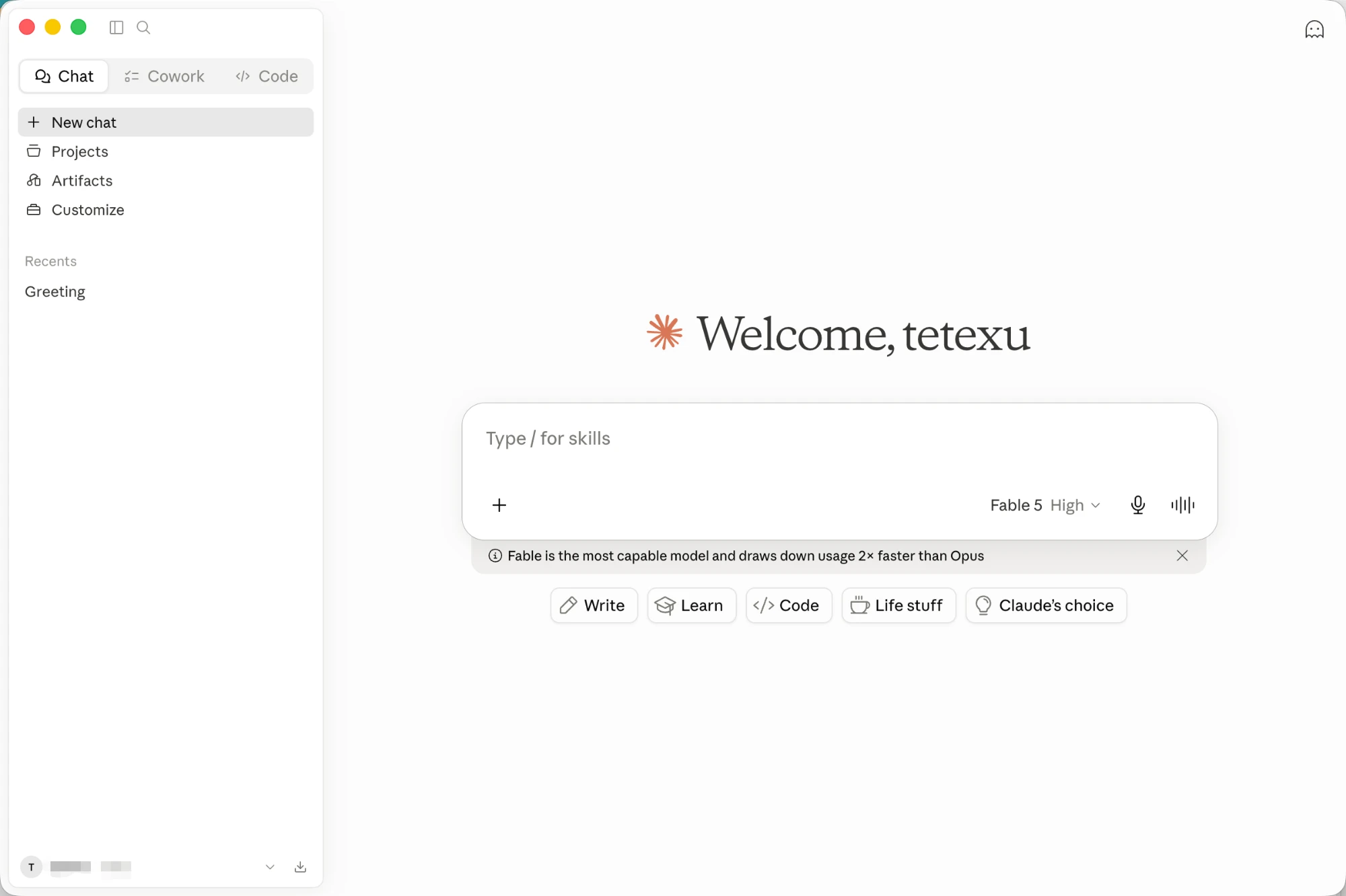Screen dimensions: 1346x896
Task: Switch to the Chat tab
Action: (64, 76)
